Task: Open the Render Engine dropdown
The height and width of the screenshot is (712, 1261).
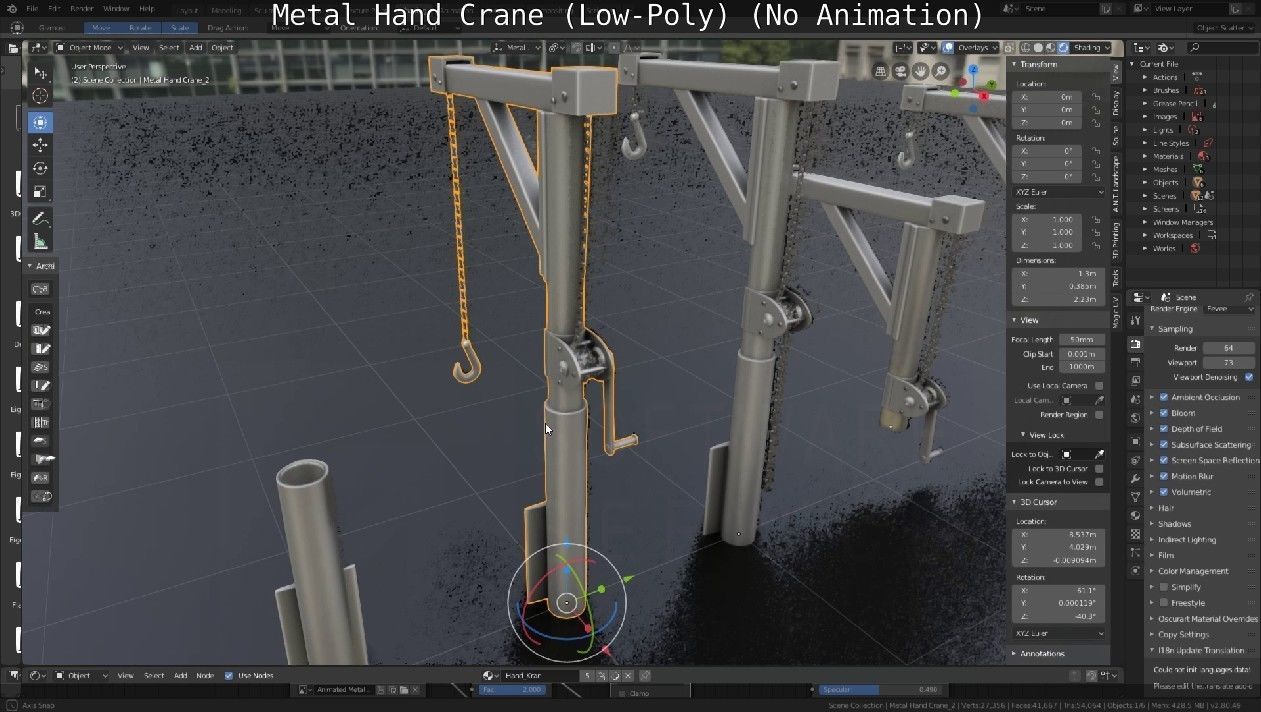Action: click(1229, 309)
